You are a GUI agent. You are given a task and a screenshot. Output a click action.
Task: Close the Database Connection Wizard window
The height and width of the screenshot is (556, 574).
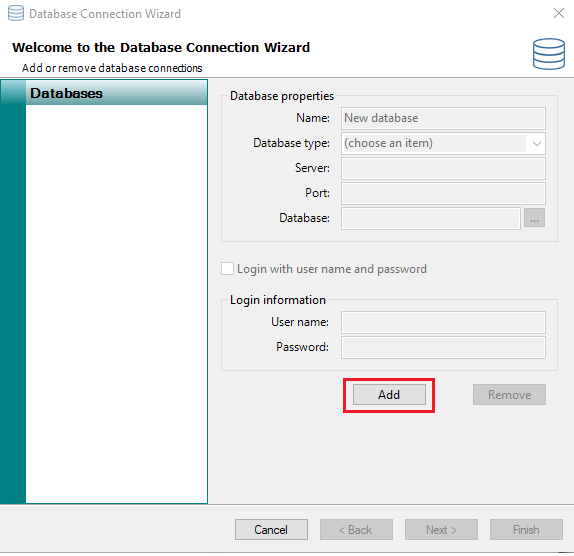pos(559,13)
